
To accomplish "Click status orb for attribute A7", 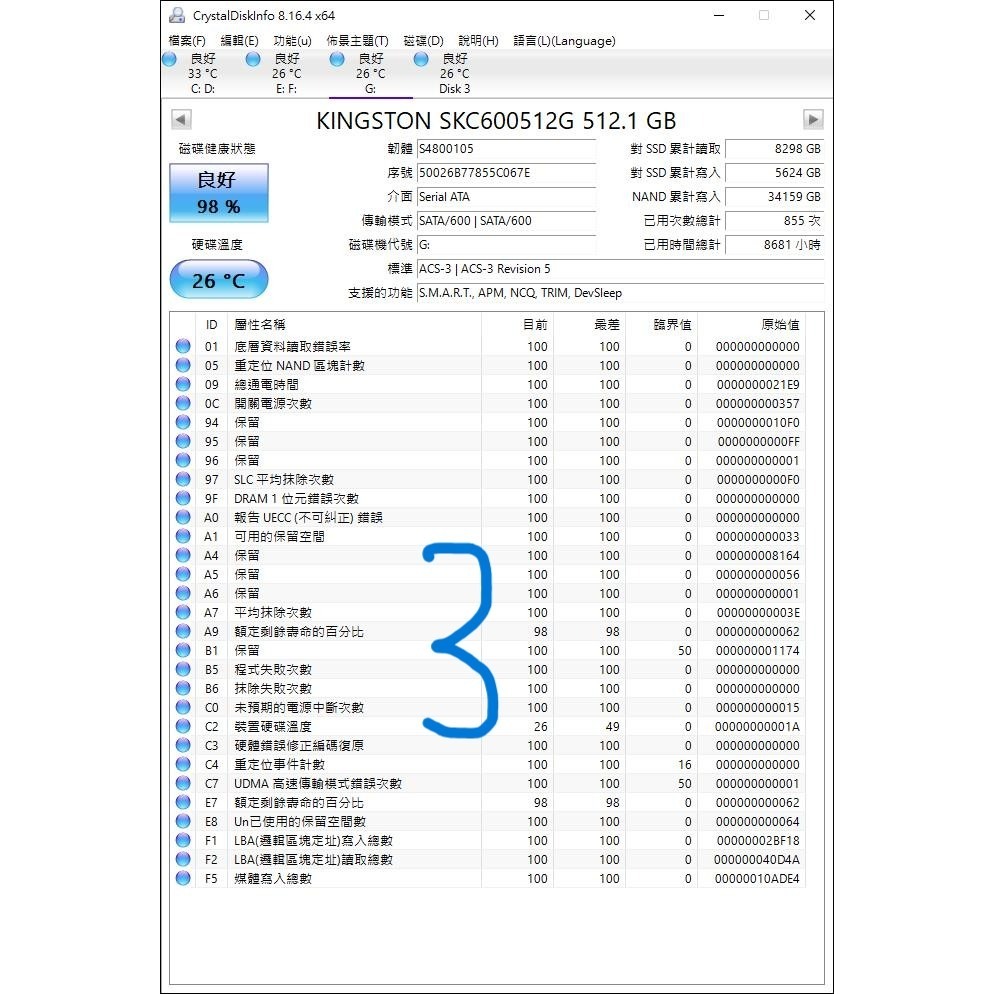I will click(x=183, y=612).
